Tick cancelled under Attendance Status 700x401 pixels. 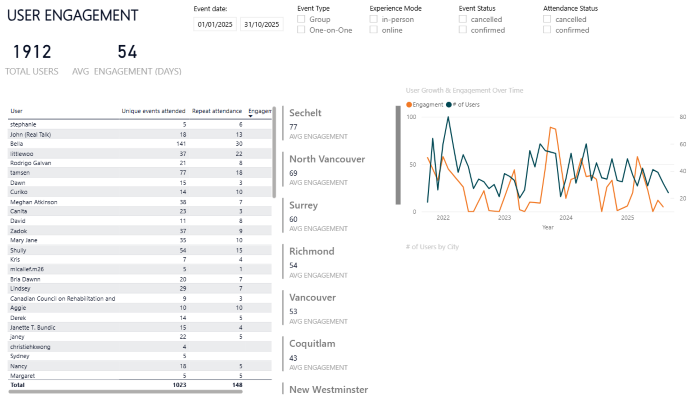548,20
